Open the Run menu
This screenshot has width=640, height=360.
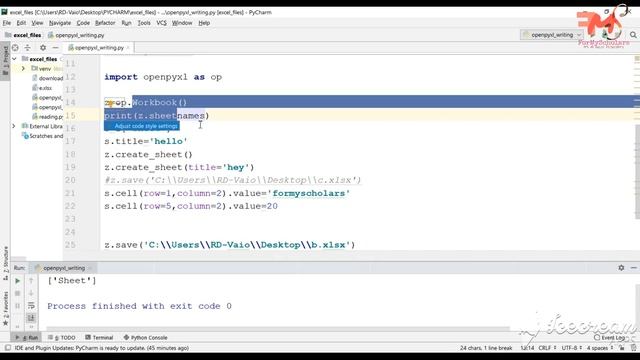click(127, 23)
